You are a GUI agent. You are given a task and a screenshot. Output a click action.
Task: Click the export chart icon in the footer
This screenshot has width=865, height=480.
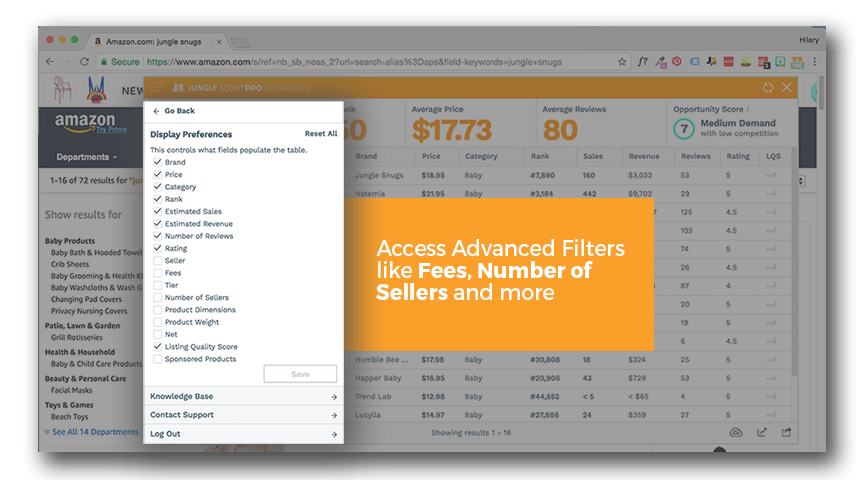point(762,433)
